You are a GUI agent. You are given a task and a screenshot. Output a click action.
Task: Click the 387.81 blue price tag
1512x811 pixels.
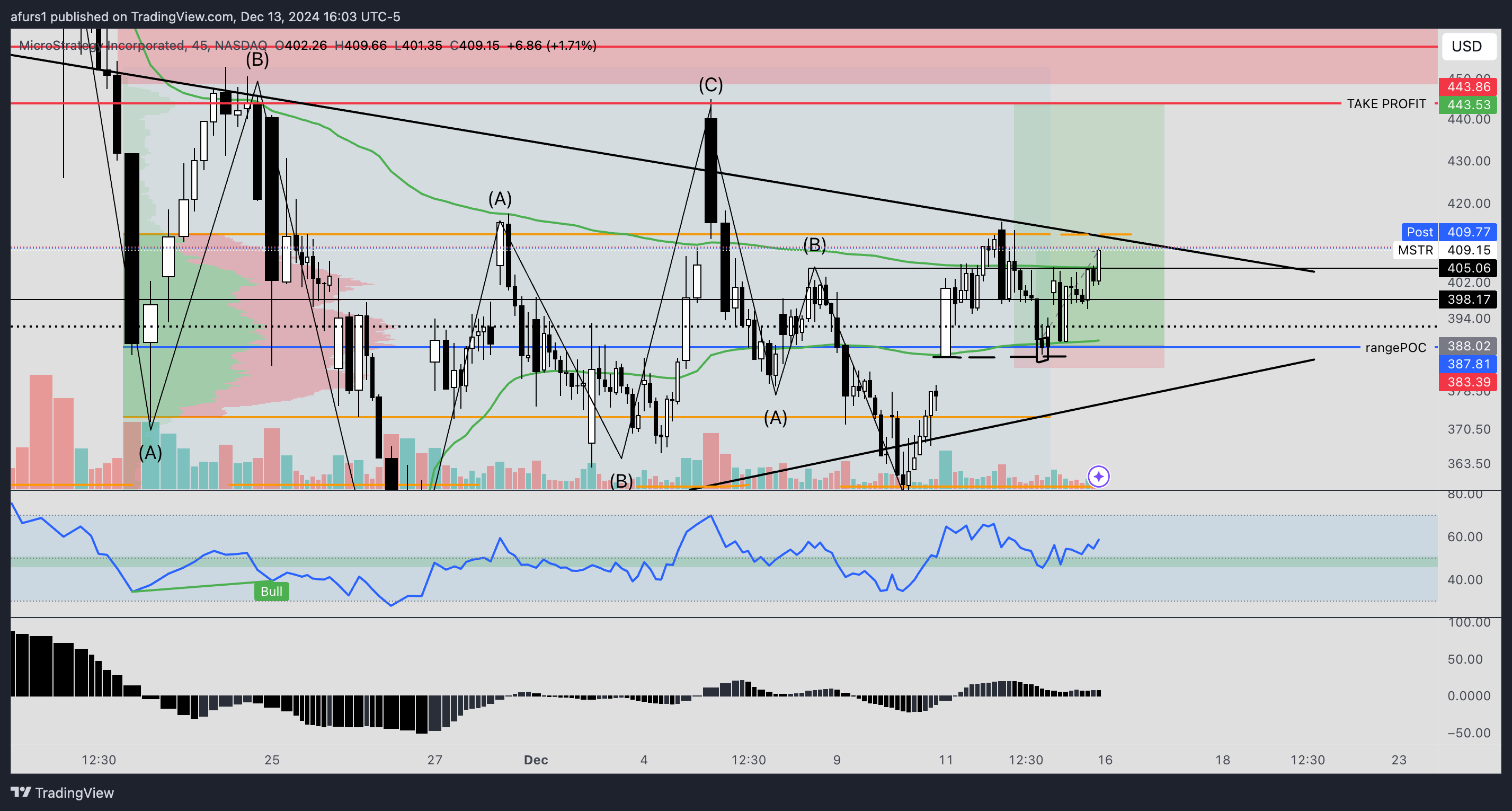1468,364
